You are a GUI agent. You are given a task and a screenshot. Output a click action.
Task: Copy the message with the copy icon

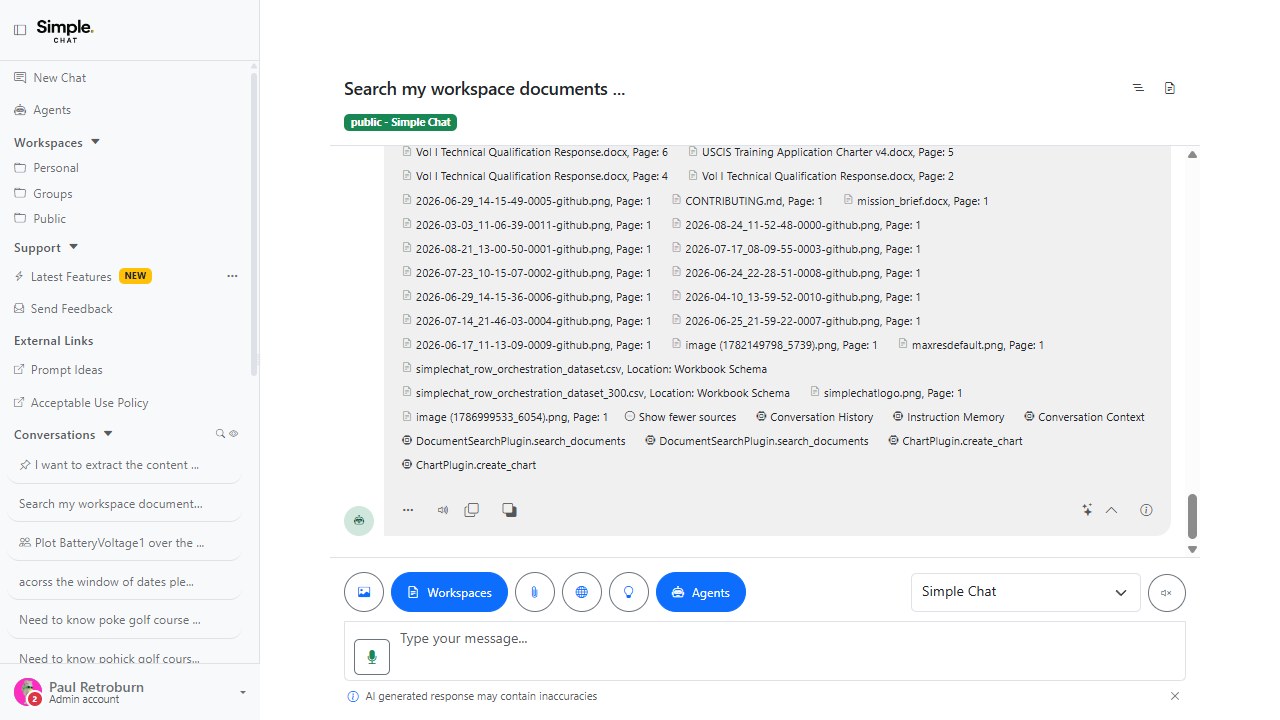click(472, 510)
